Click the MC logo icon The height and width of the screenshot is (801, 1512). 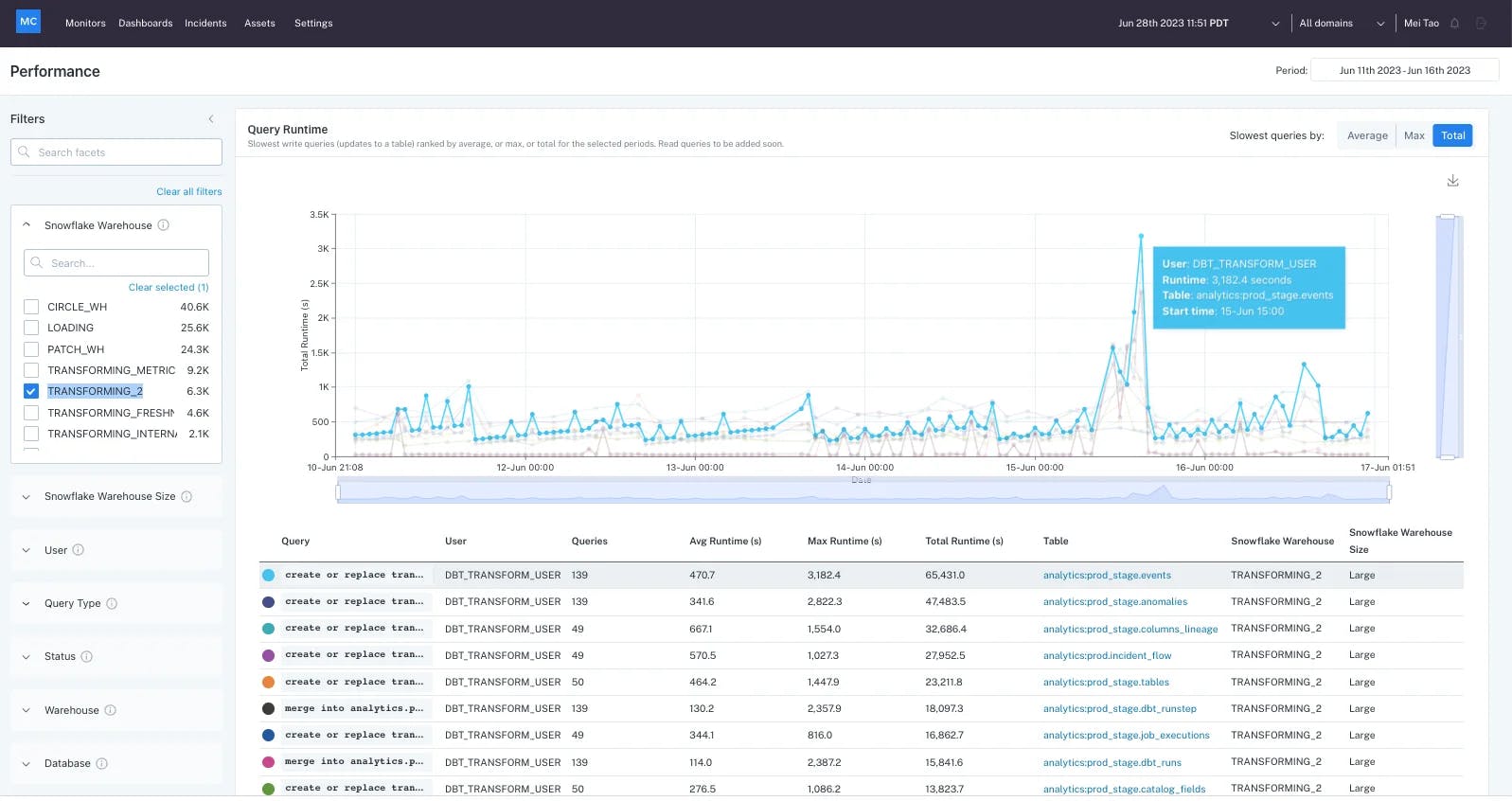tap(28, 22)
